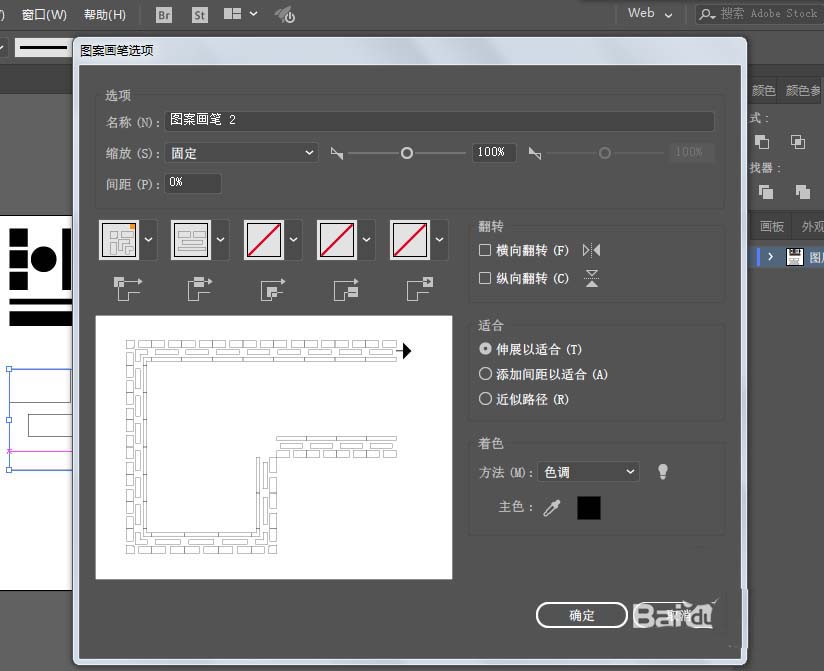Click the start tile diagram icon
The image size is (824, 671).
[346, 288]
